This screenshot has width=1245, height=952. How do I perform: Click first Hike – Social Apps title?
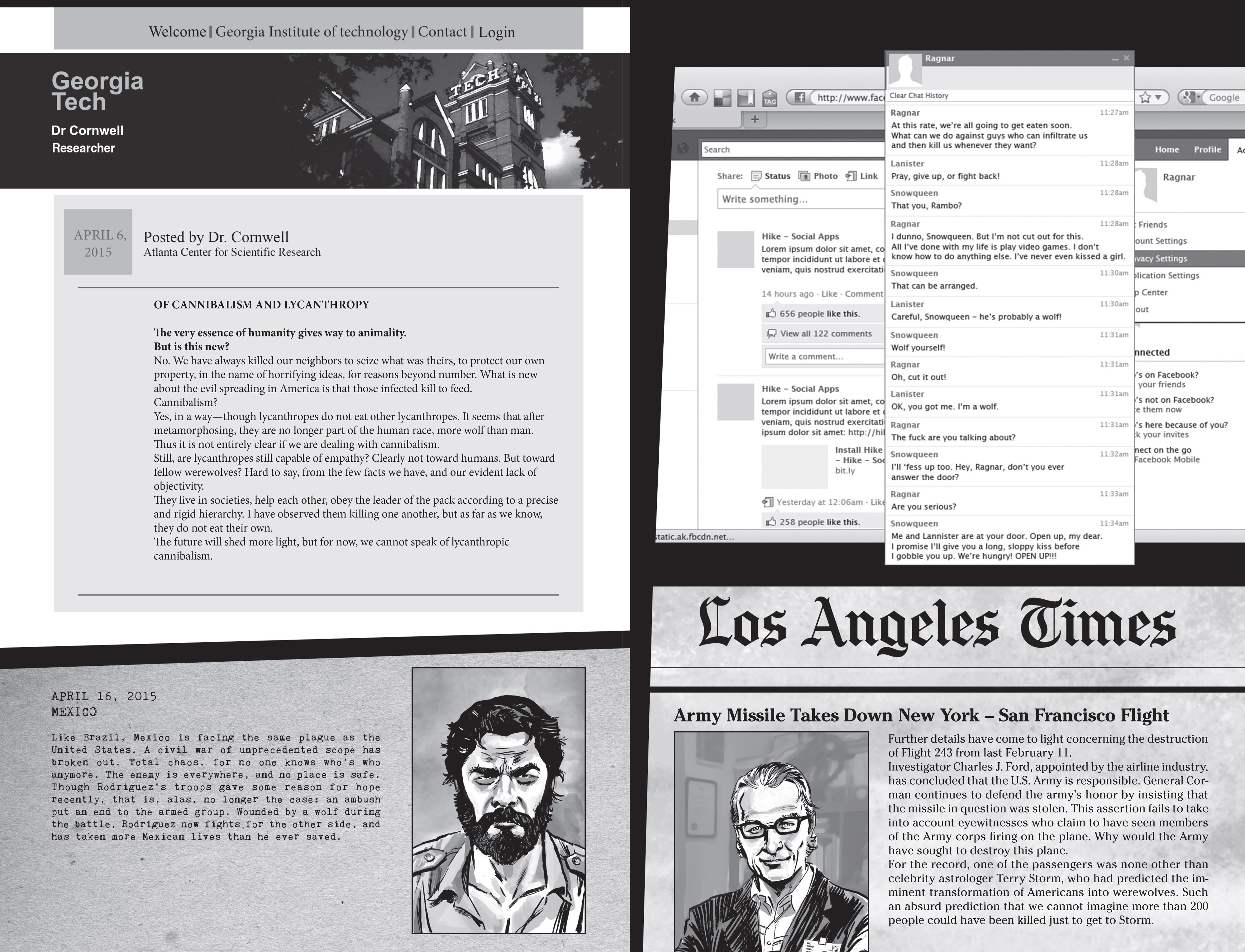coord(800,236)
